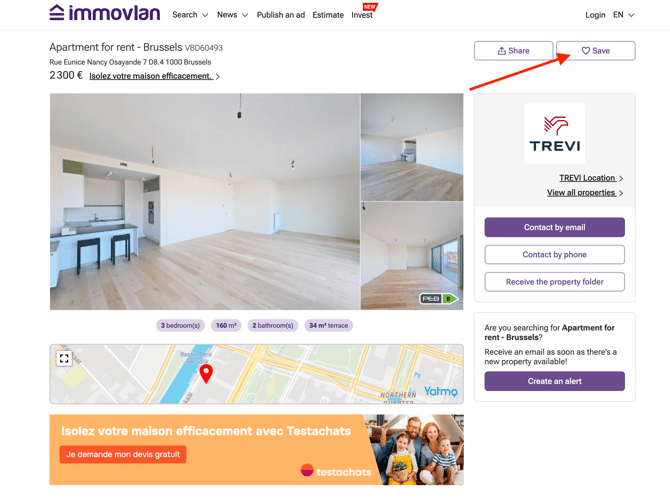Open the EN language selector
Viewport: 670px width, 499px height.
(623, 15)
